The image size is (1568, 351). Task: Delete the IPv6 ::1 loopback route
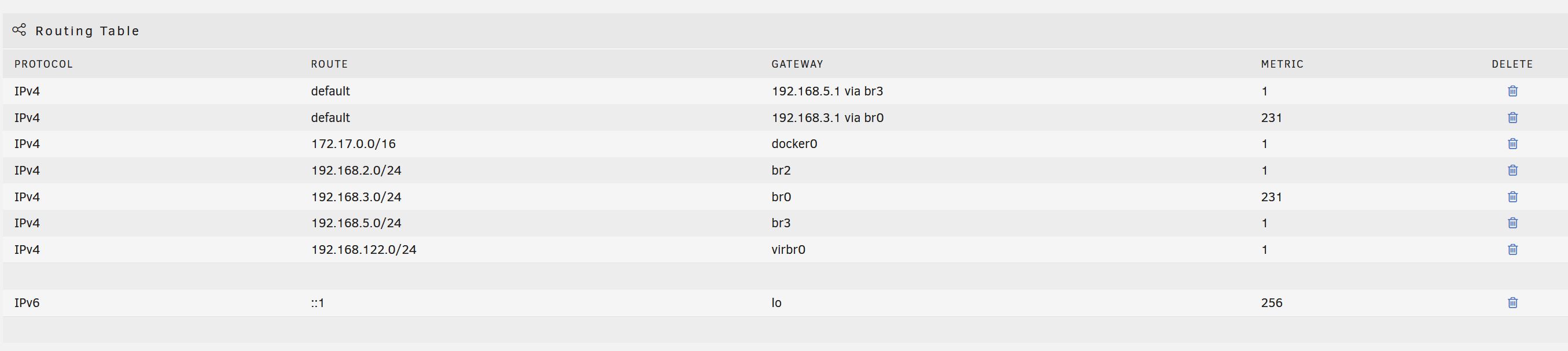point(1512,302)
